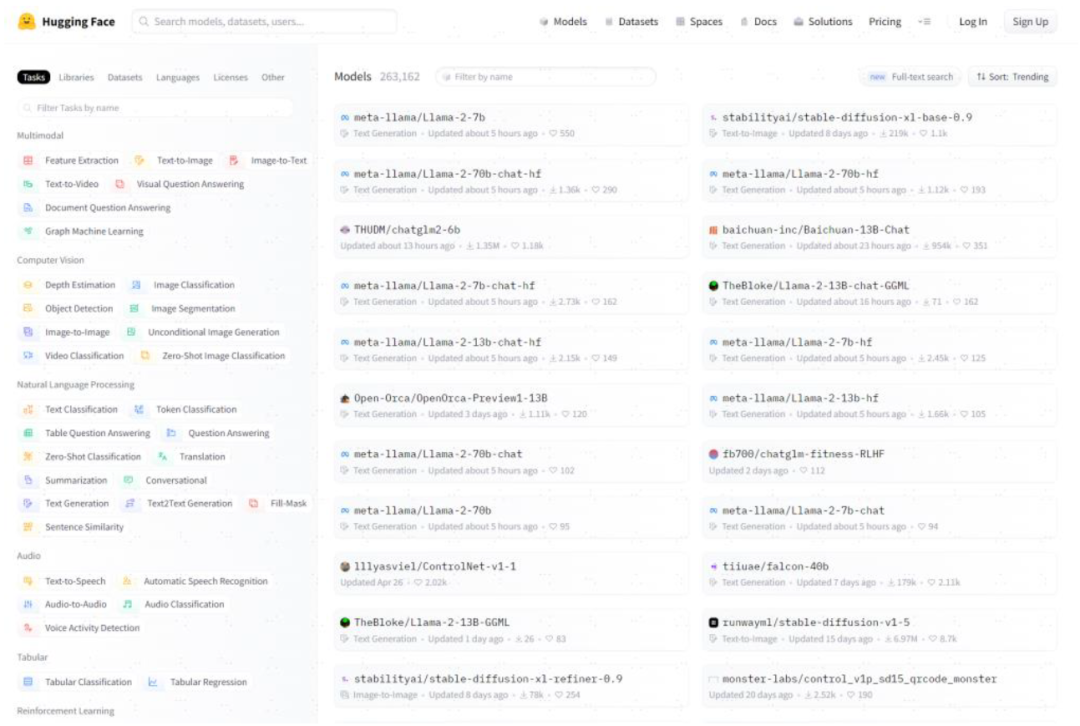Image resolution: width=1080 pixels, height=726 pixels.
Task: Select the Table Question Answering icon
Action: tap(28, 433)
